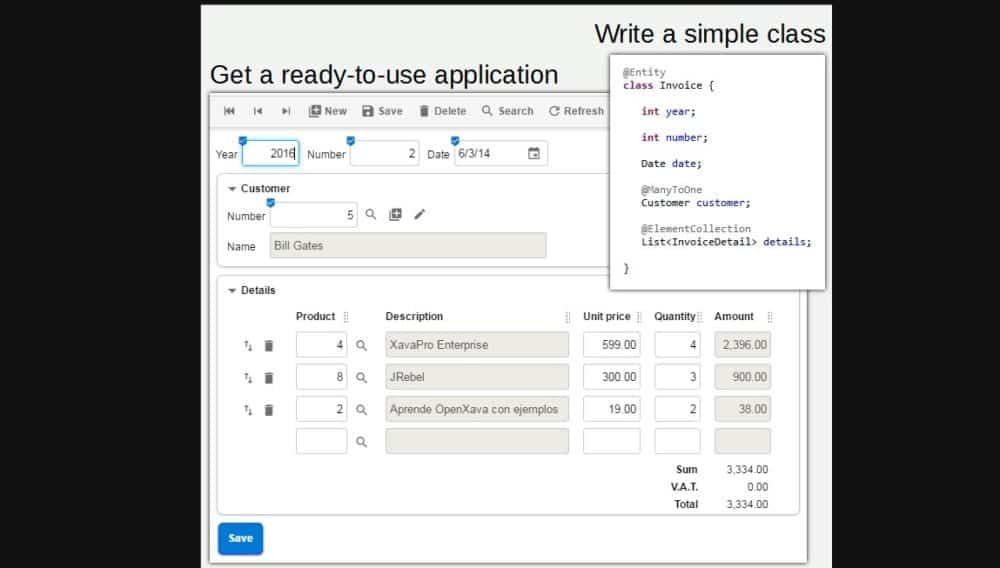Go to the next record
Screen dimensions: 1000x568
[286, 111]
